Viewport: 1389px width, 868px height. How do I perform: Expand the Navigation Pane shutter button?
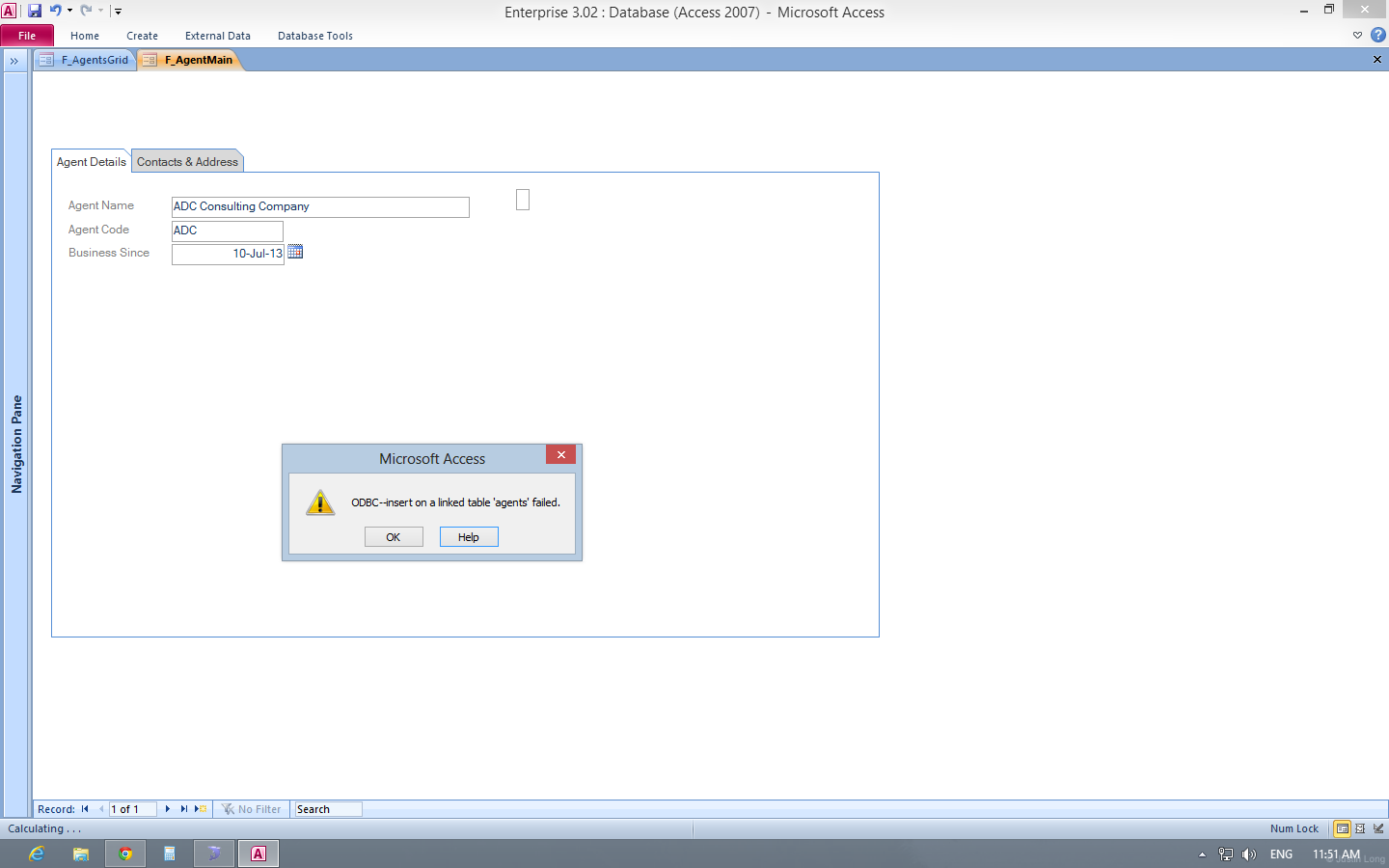14,60
